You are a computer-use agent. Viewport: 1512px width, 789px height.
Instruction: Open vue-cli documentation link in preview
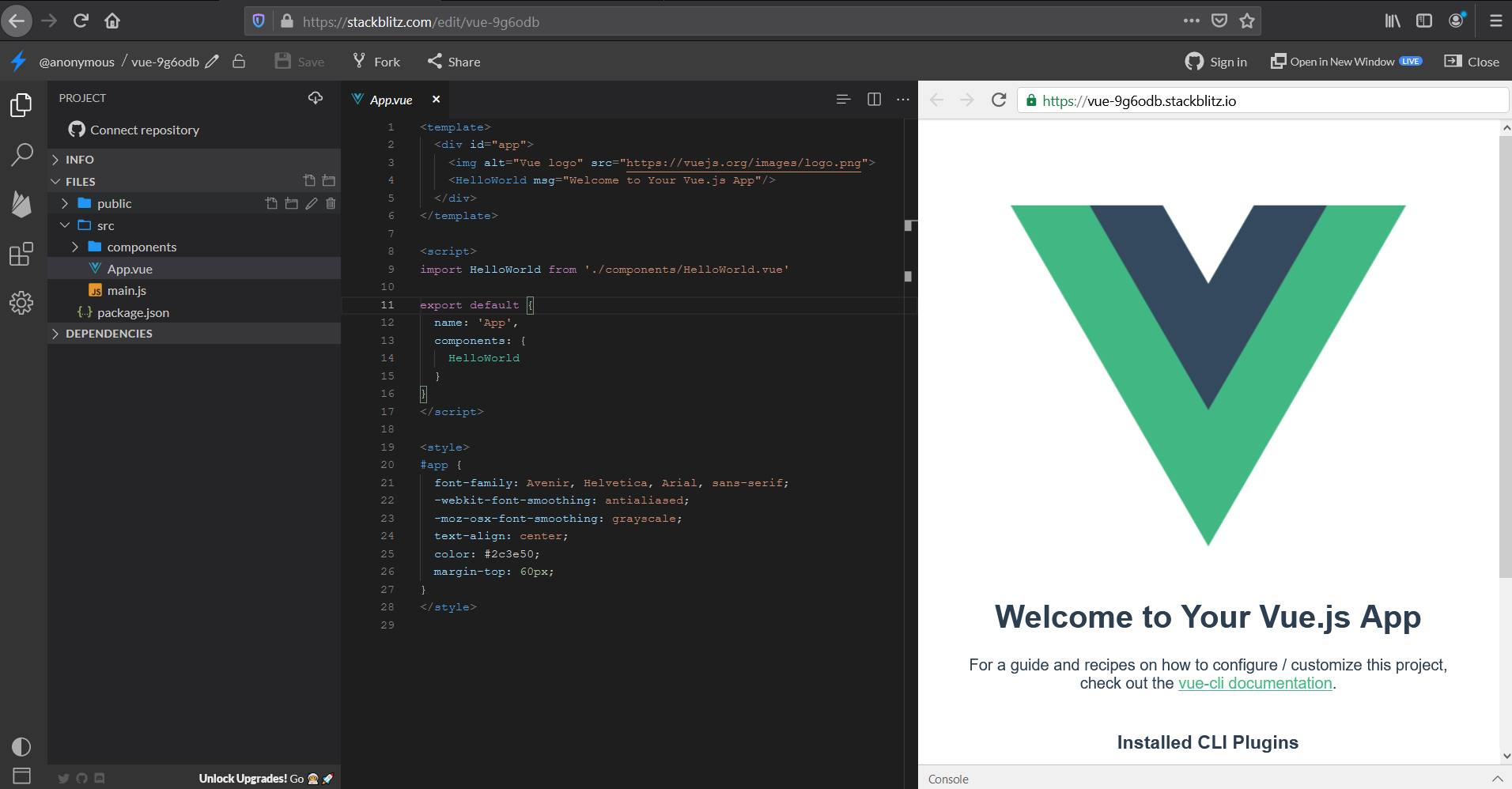tap(1255, 683)
